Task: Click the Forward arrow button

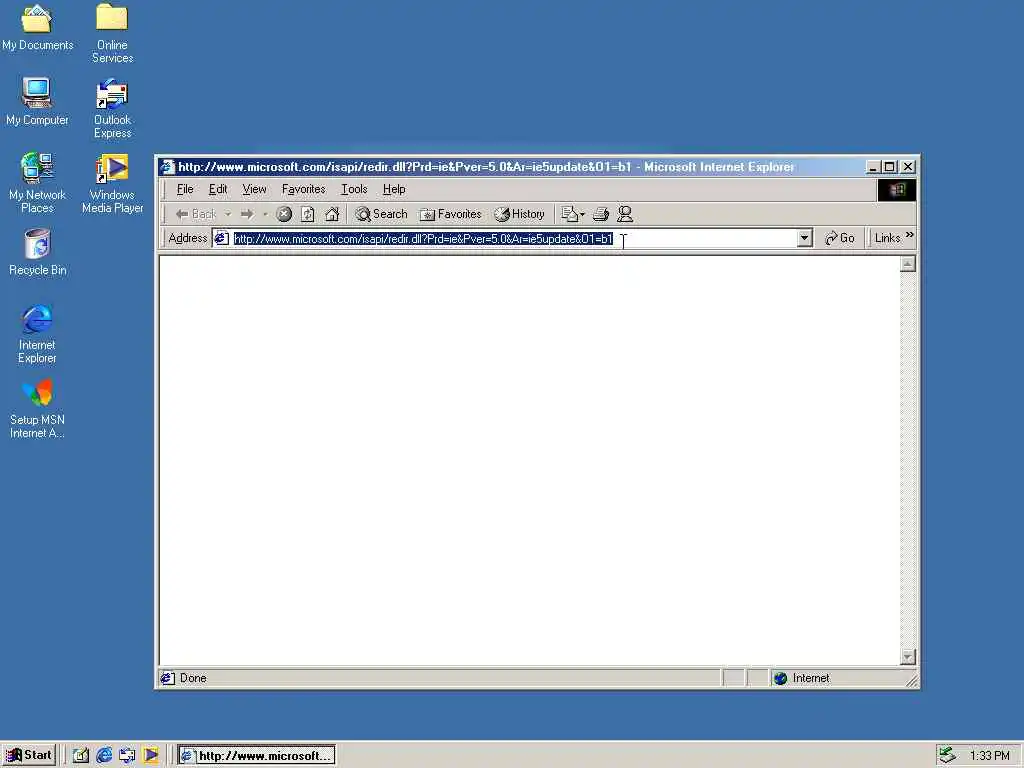Action: click(x=247, y=214)
